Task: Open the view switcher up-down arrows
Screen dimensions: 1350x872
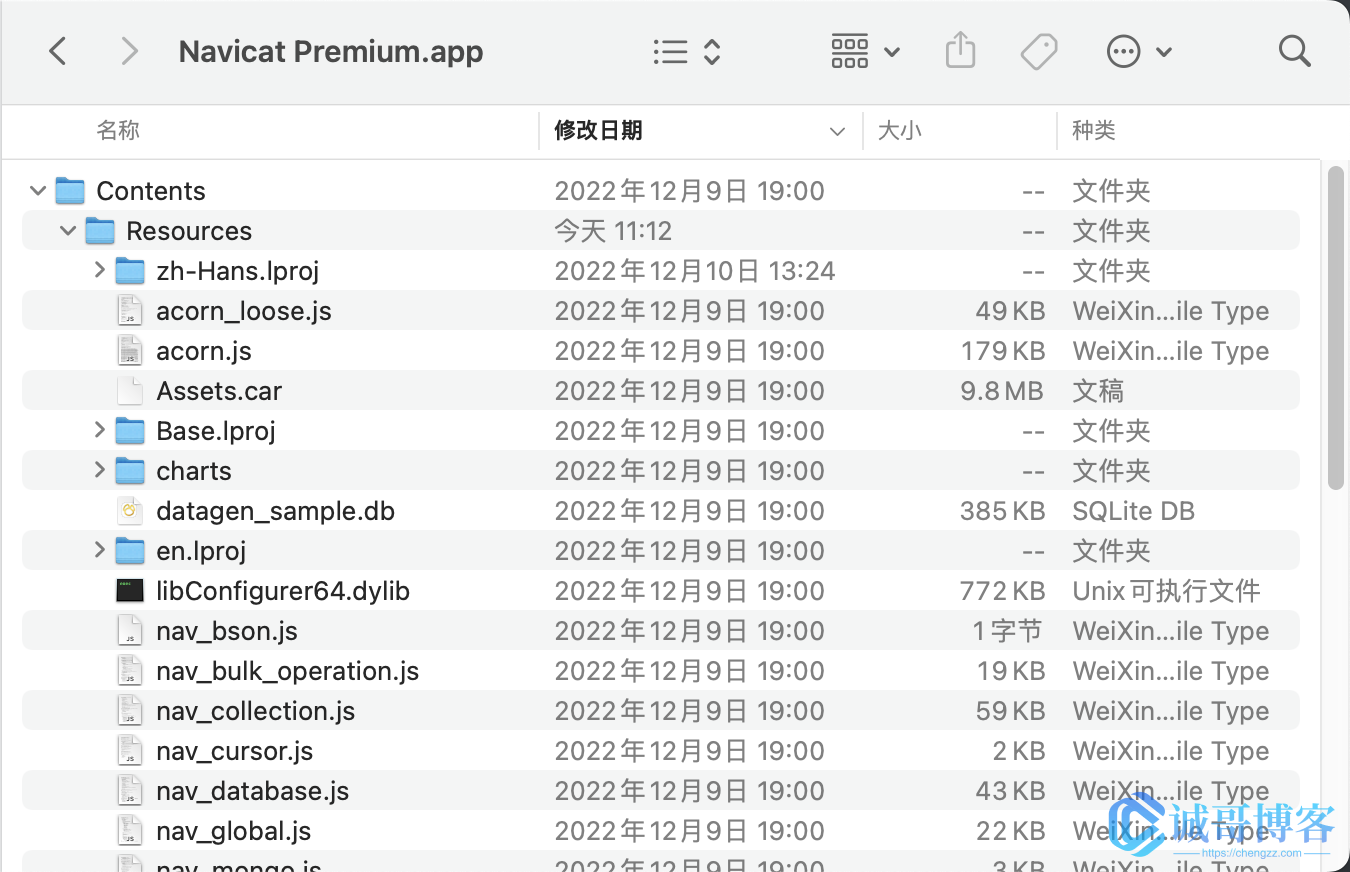Action: [712, 52]
